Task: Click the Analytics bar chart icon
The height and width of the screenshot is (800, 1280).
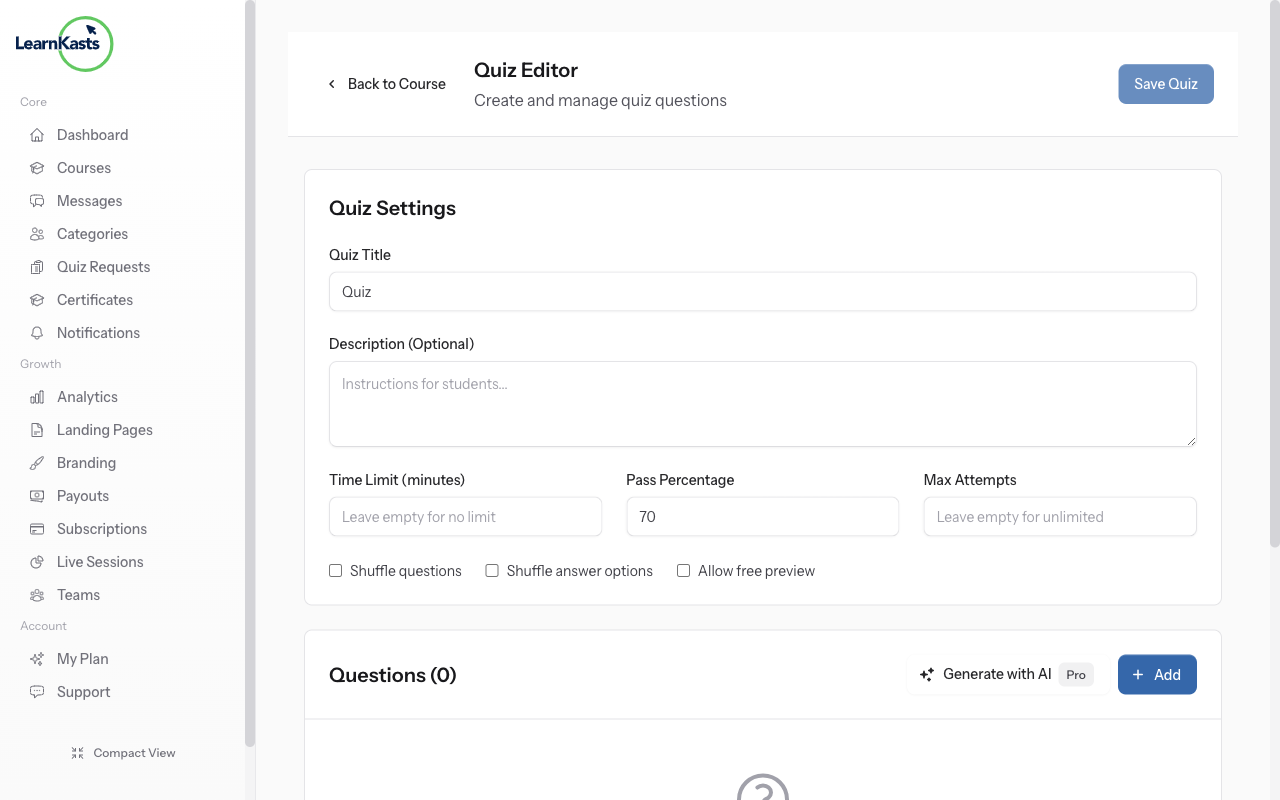Action: [36, 396]
